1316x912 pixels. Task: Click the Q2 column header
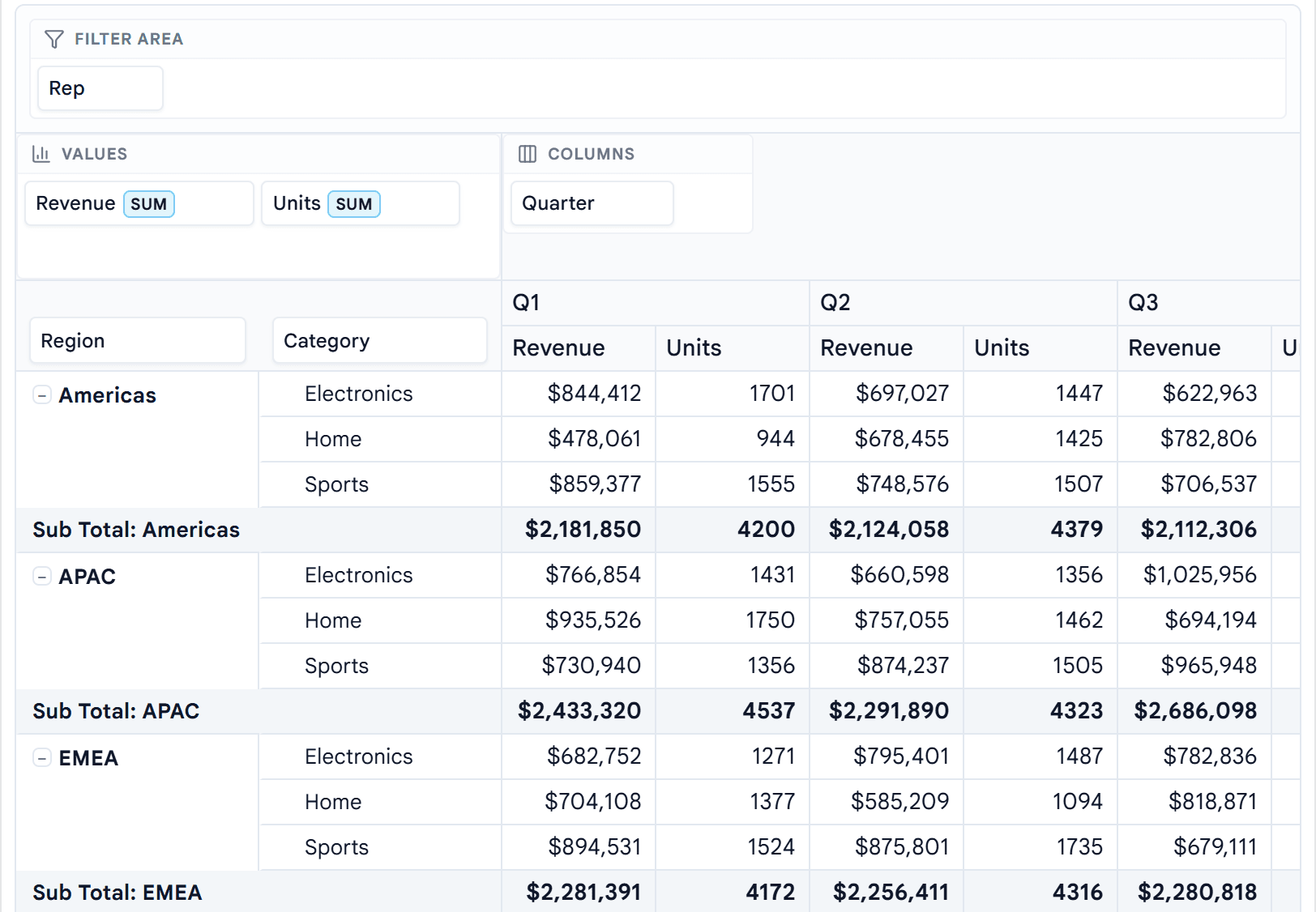963,303
